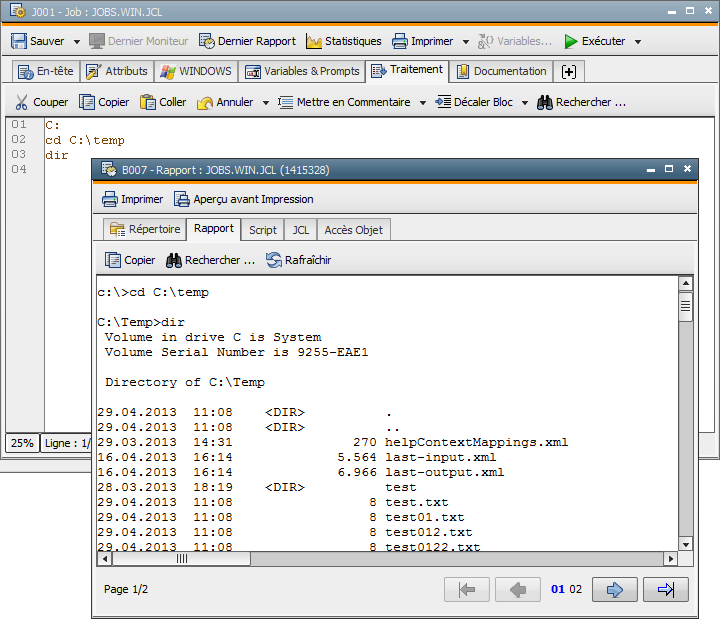Image resolution: width=720 pixels, height=619 pixels.
Task: Select the Script tab in report
Action: click(263, 229)
